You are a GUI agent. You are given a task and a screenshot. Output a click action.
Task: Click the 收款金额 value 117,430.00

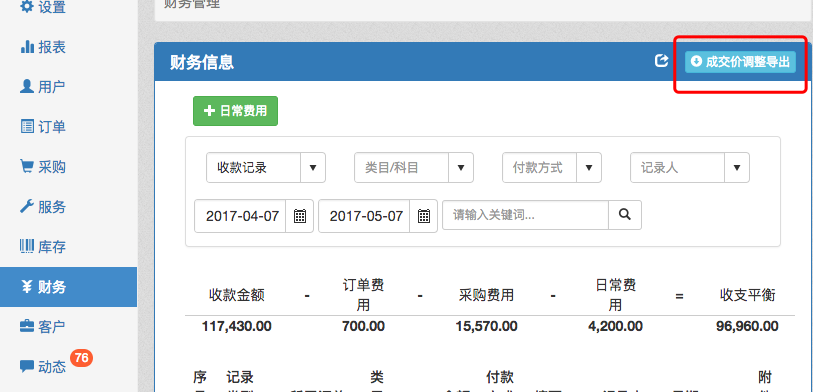point(236,326)
